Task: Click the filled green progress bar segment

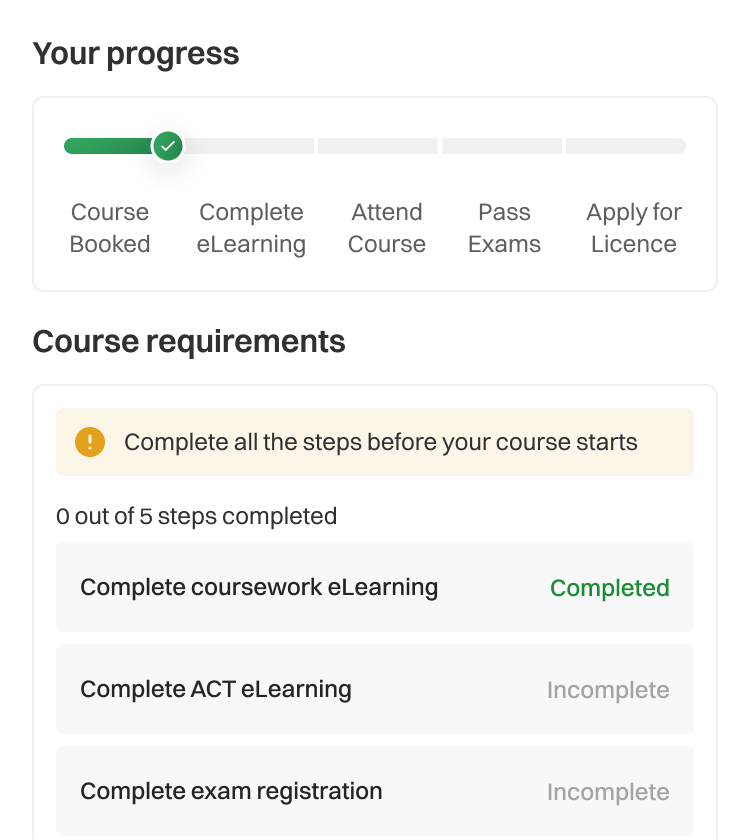Action: coord(108,146)
